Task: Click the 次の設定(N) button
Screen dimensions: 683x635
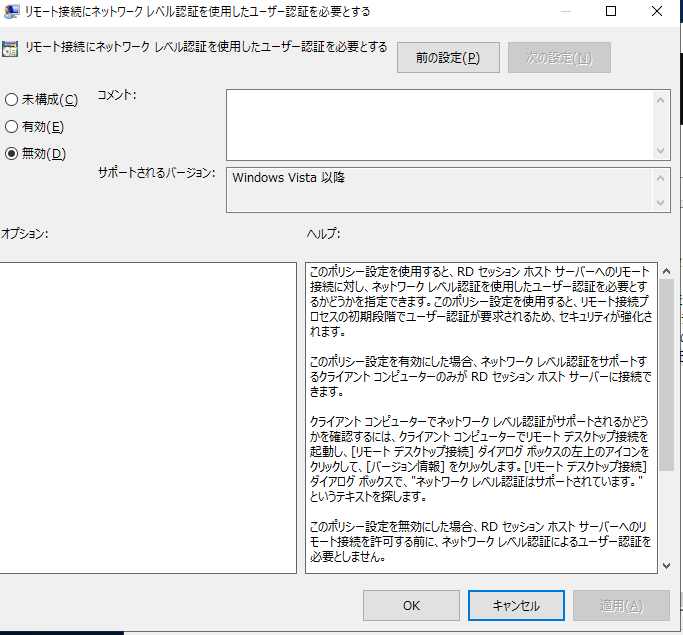Action: pyautogui.click(x=559, y=57)
